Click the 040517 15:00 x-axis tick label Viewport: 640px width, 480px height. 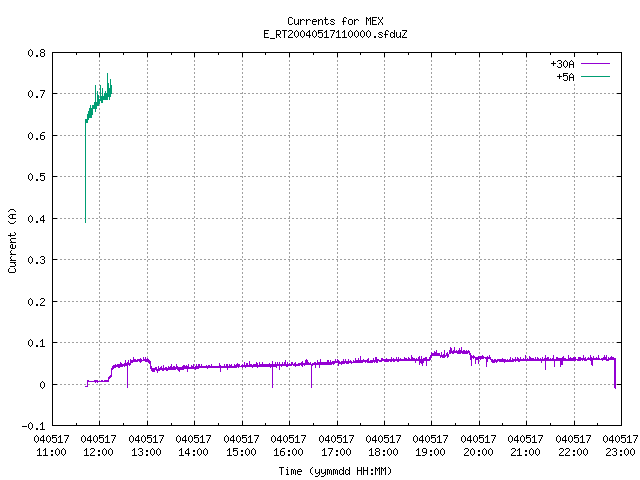click(x=241, y=445)
